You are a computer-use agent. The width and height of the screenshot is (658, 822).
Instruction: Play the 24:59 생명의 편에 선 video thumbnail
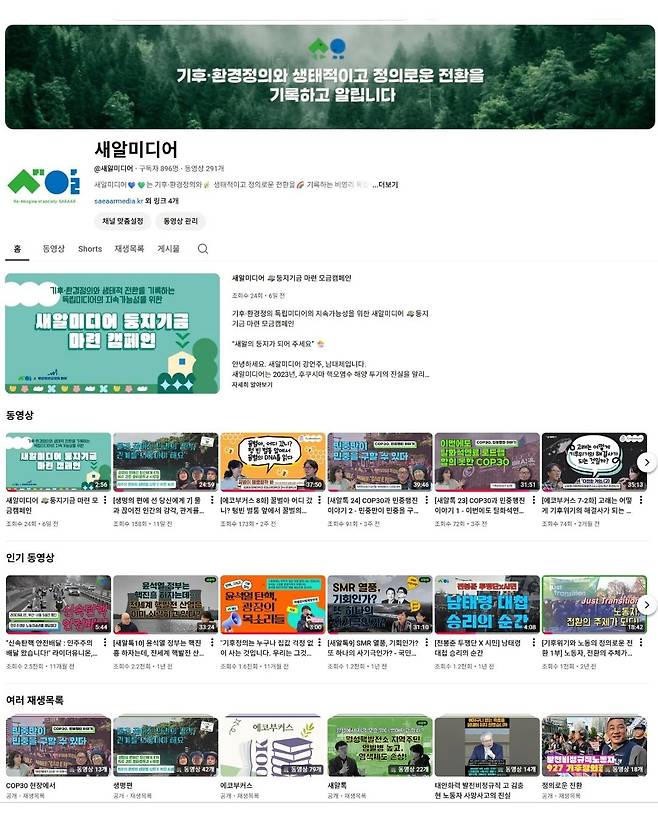pyautogui.click(x=166, y=462)
